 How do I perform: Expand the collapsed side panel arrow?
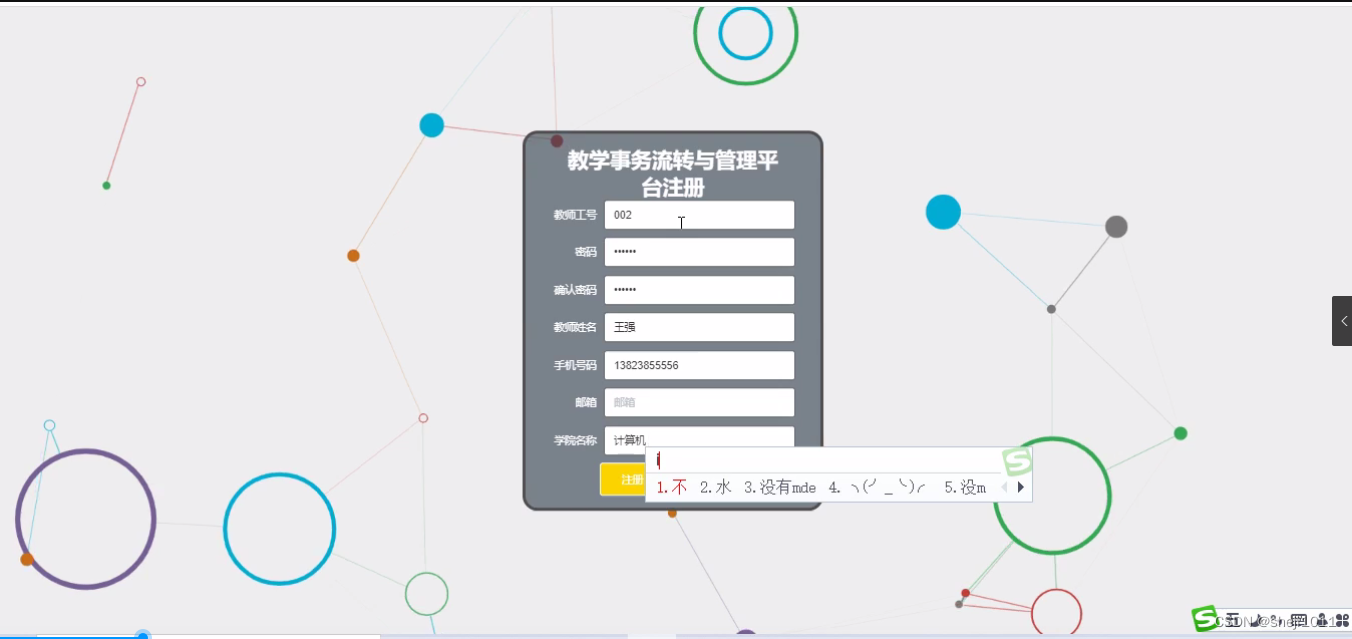[x=1342, y=321]
